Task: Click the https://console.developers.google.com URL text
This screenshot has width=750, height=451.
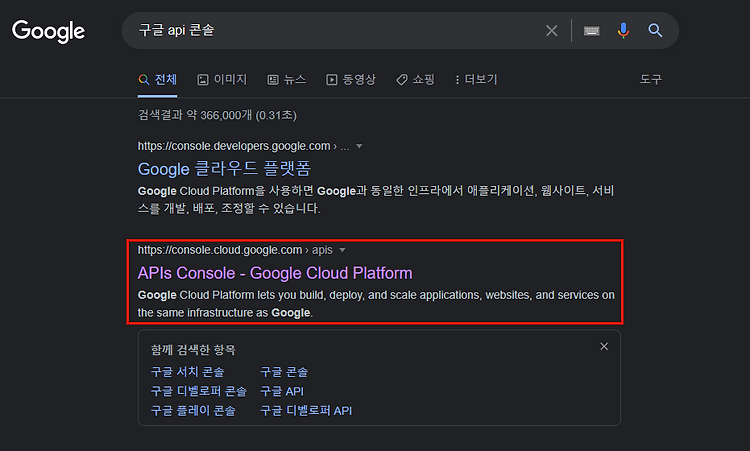Action: [x=234, y=146]
